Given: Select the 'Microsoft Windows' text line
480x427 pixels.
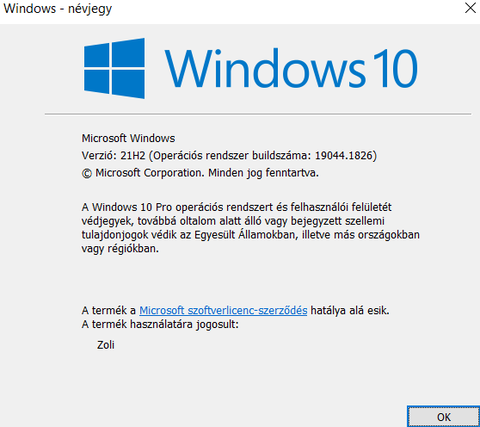Looking at the screenshot, I should coord(128,138).
